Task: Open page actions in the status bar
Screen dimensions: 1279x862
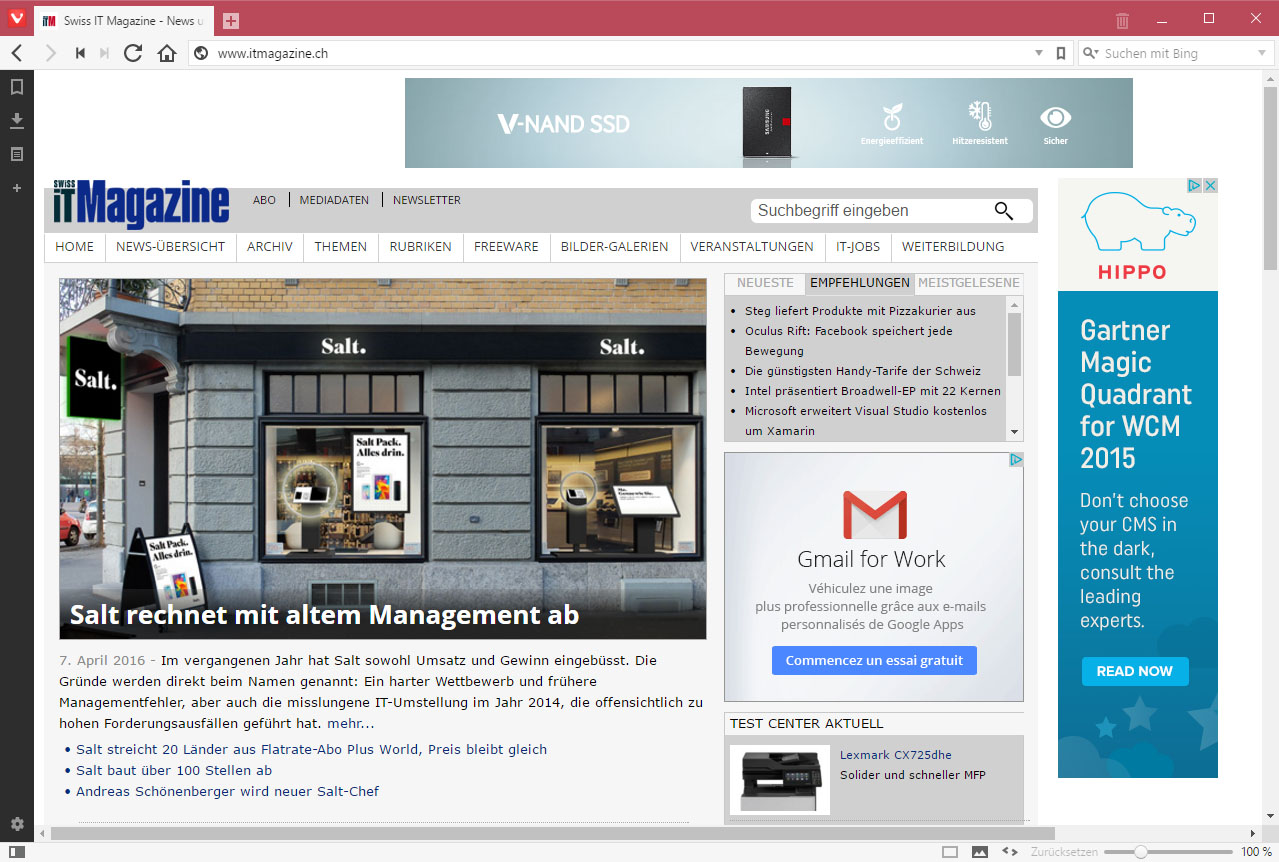Action: pos(1010,852)
